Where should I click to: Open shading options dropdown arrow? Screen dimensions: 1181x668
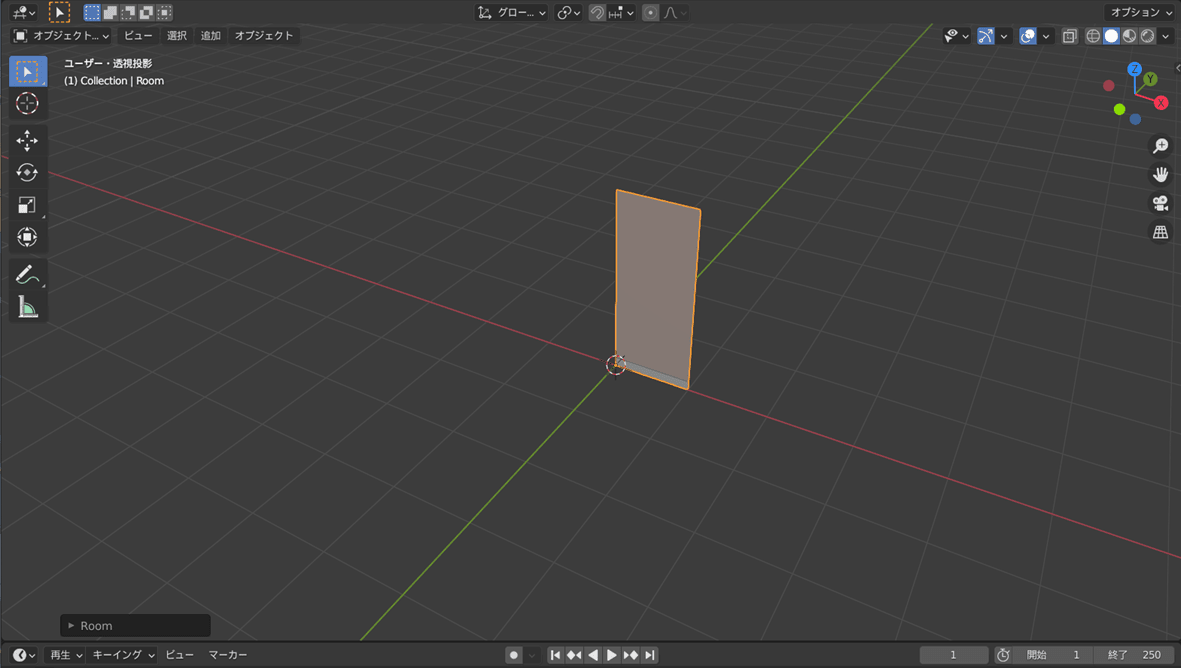[1166, 36]
